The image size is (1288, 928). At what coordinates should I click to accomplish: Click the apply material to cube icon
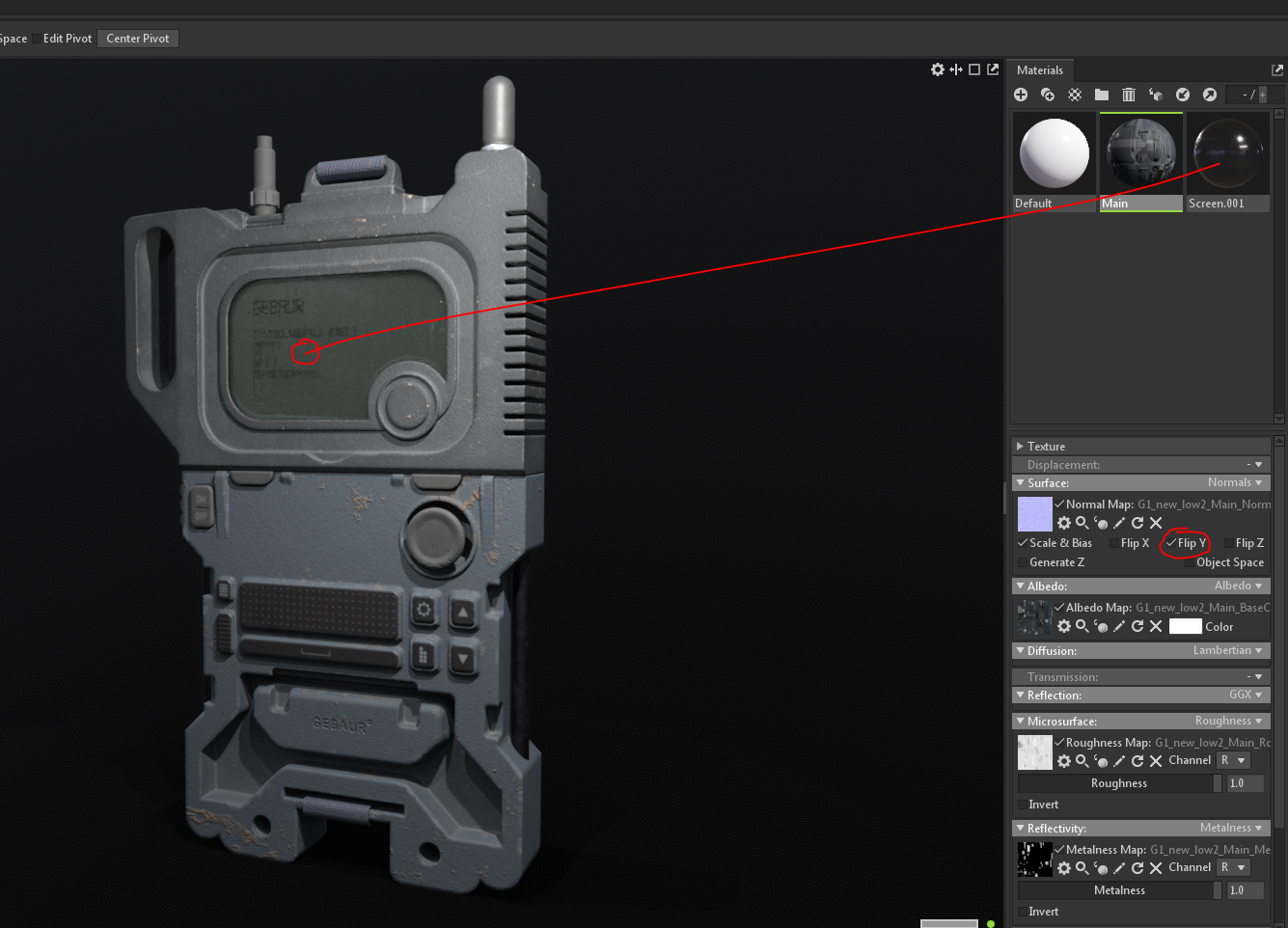[1156, 95]
